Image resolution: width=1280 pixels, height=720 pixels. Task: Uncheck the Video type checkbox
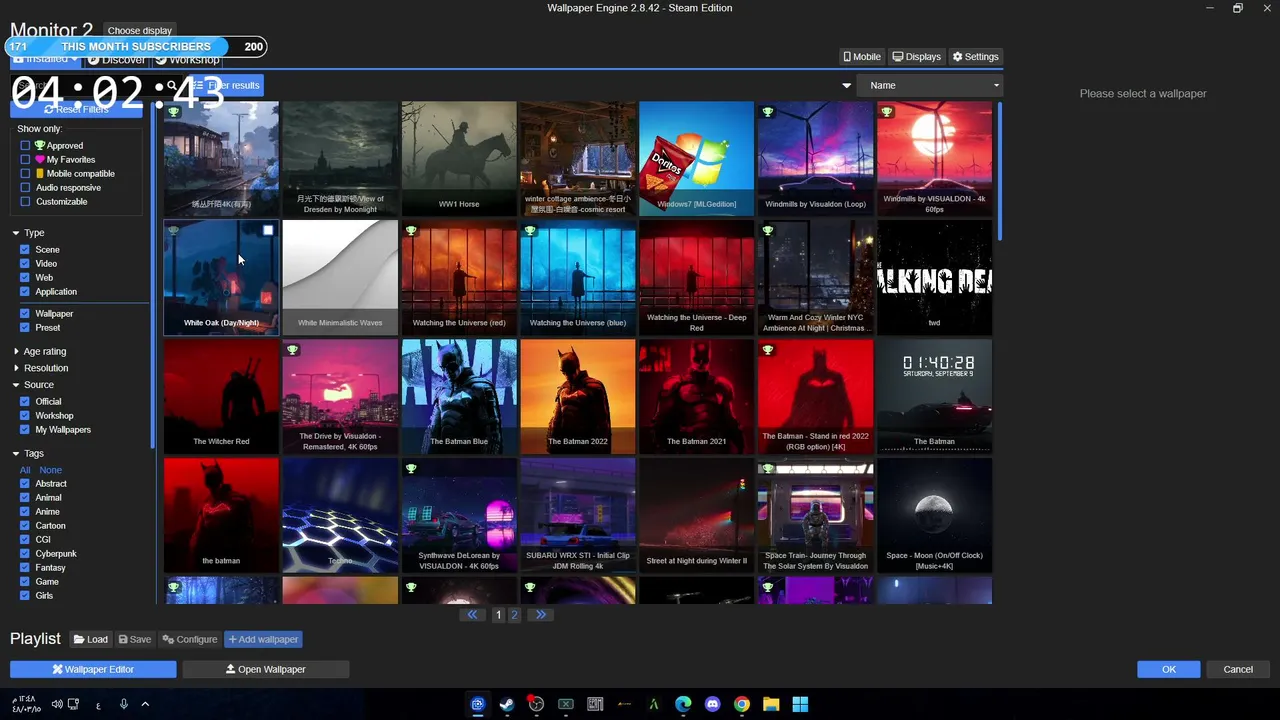[x=25, y=264]
